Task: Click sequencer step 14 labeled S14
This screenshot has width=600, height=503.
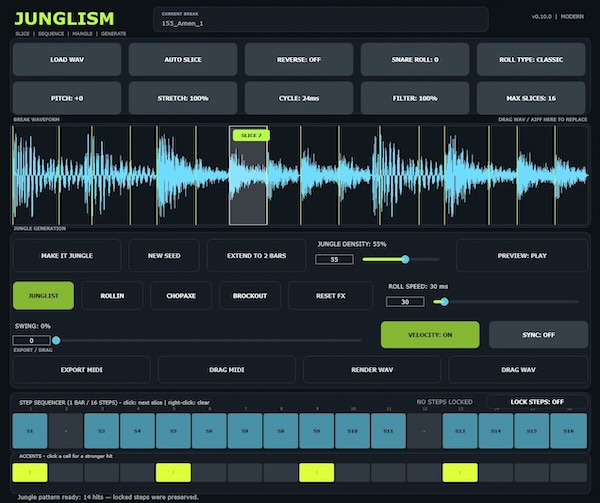Action: pos(496,431)
